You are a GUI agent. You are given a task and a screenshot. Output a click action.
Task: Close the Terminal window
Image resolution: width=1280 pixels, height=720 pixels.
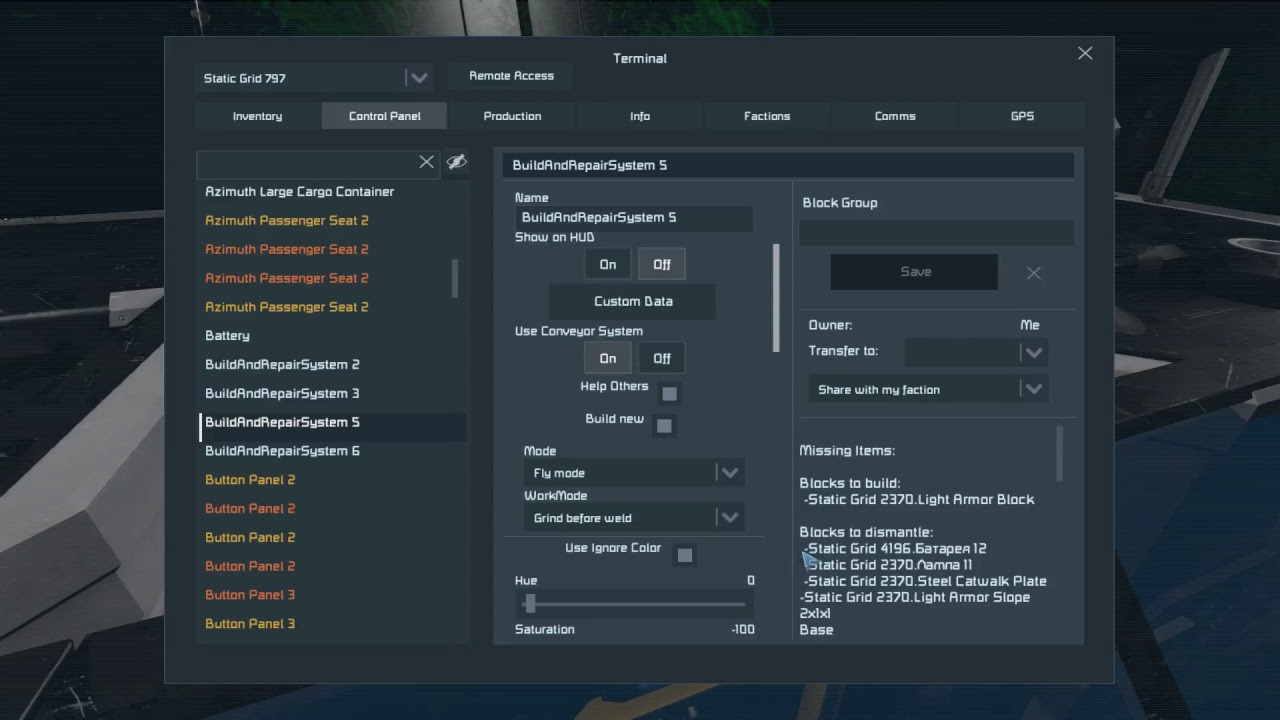[1085, 53]
